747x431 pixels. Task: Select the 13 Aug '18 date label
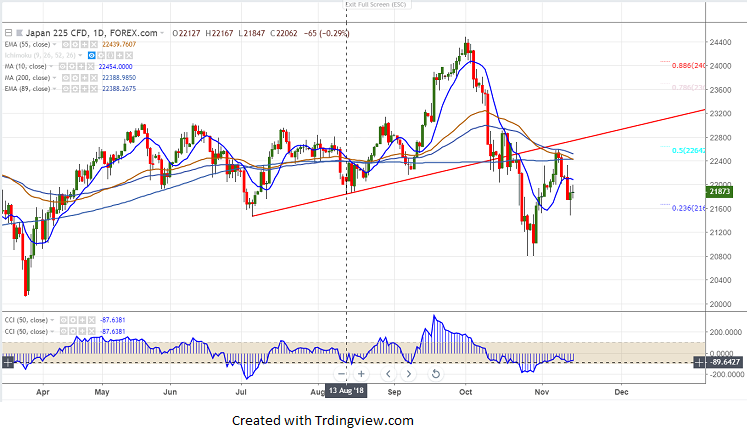[346, 391]
